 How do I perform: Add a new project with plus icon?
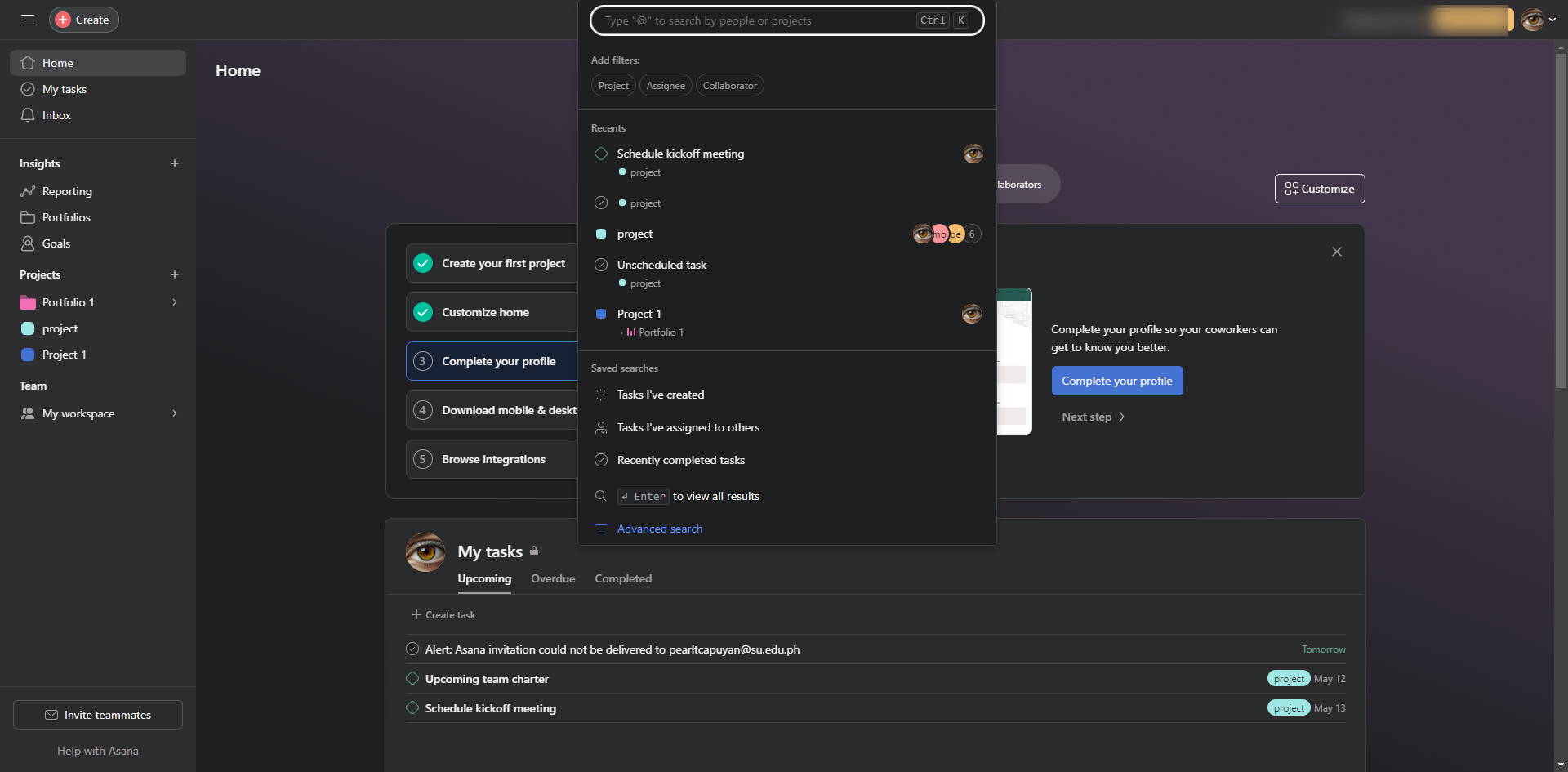[x=175, y=274]
